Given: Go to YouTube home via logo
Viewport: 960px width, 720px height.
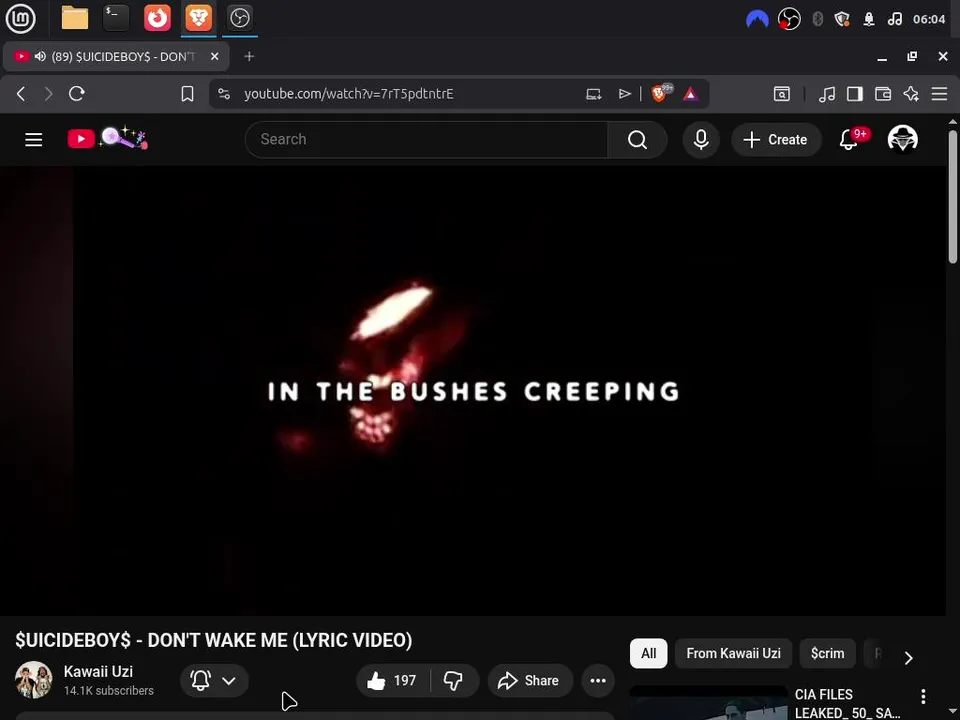Looking at the screenshot, I should (x=107, y=139).
